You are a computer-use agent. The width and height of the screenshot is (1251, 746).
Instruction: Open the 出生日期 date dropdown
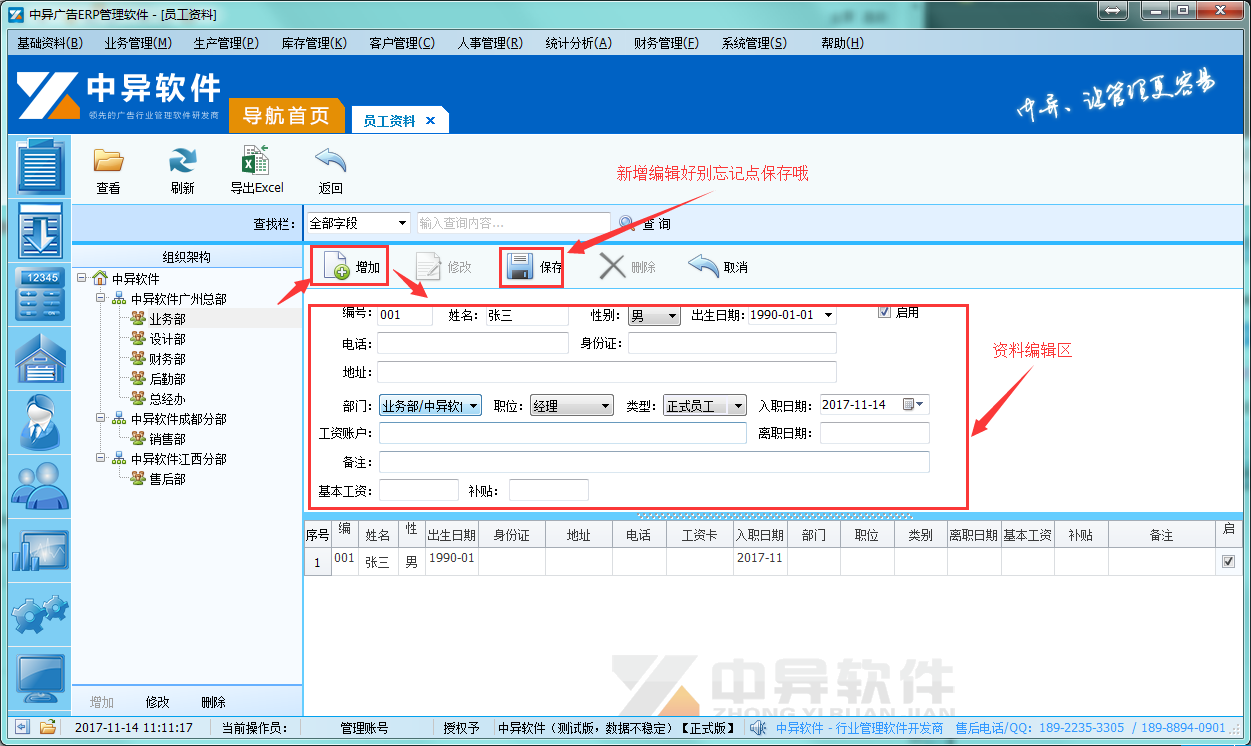[828, 316]
